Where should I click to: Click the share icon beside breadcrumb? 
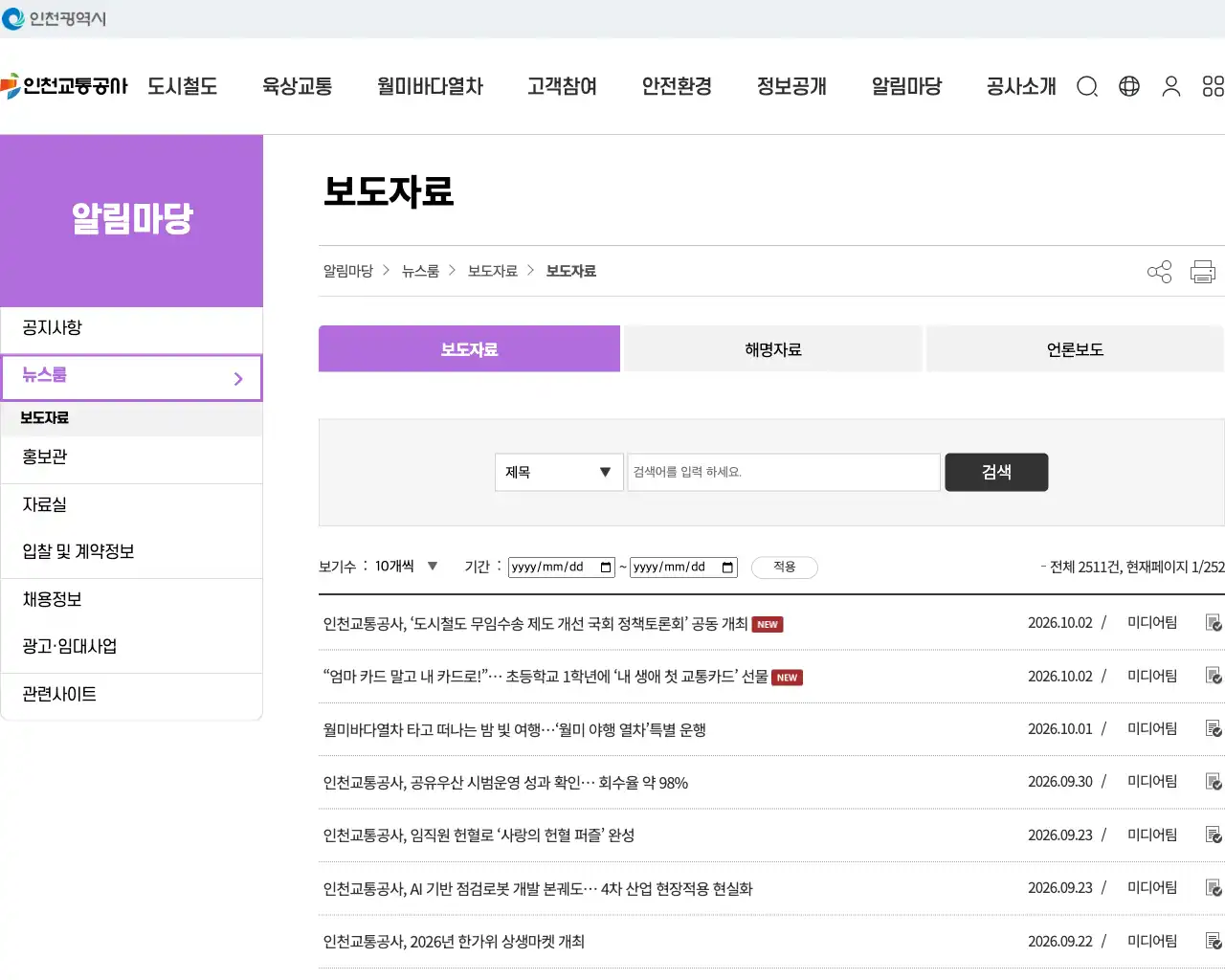[x=1160, y=272]
